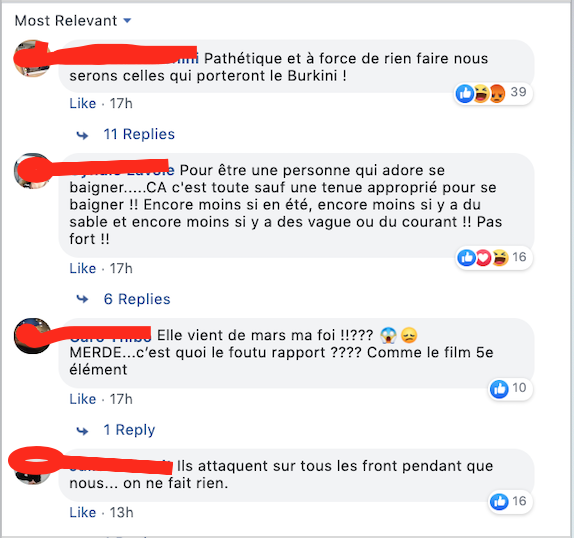This screenshot has width=574, height=538.
Task: View the 39 reactions count
Action: (x=518, y=92)
